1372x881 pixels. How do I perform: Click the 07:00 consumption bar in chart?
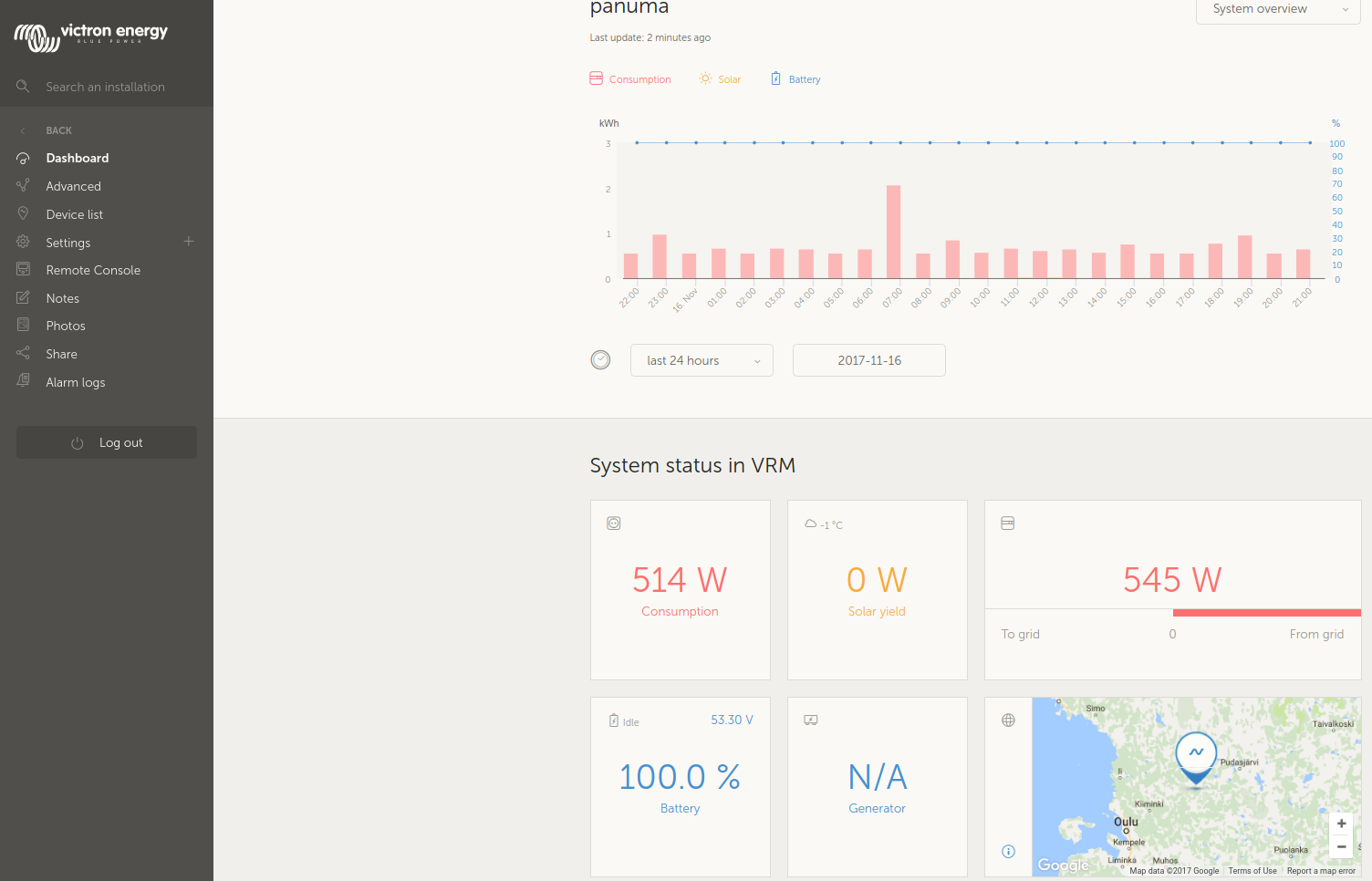[x=893, y=233]
